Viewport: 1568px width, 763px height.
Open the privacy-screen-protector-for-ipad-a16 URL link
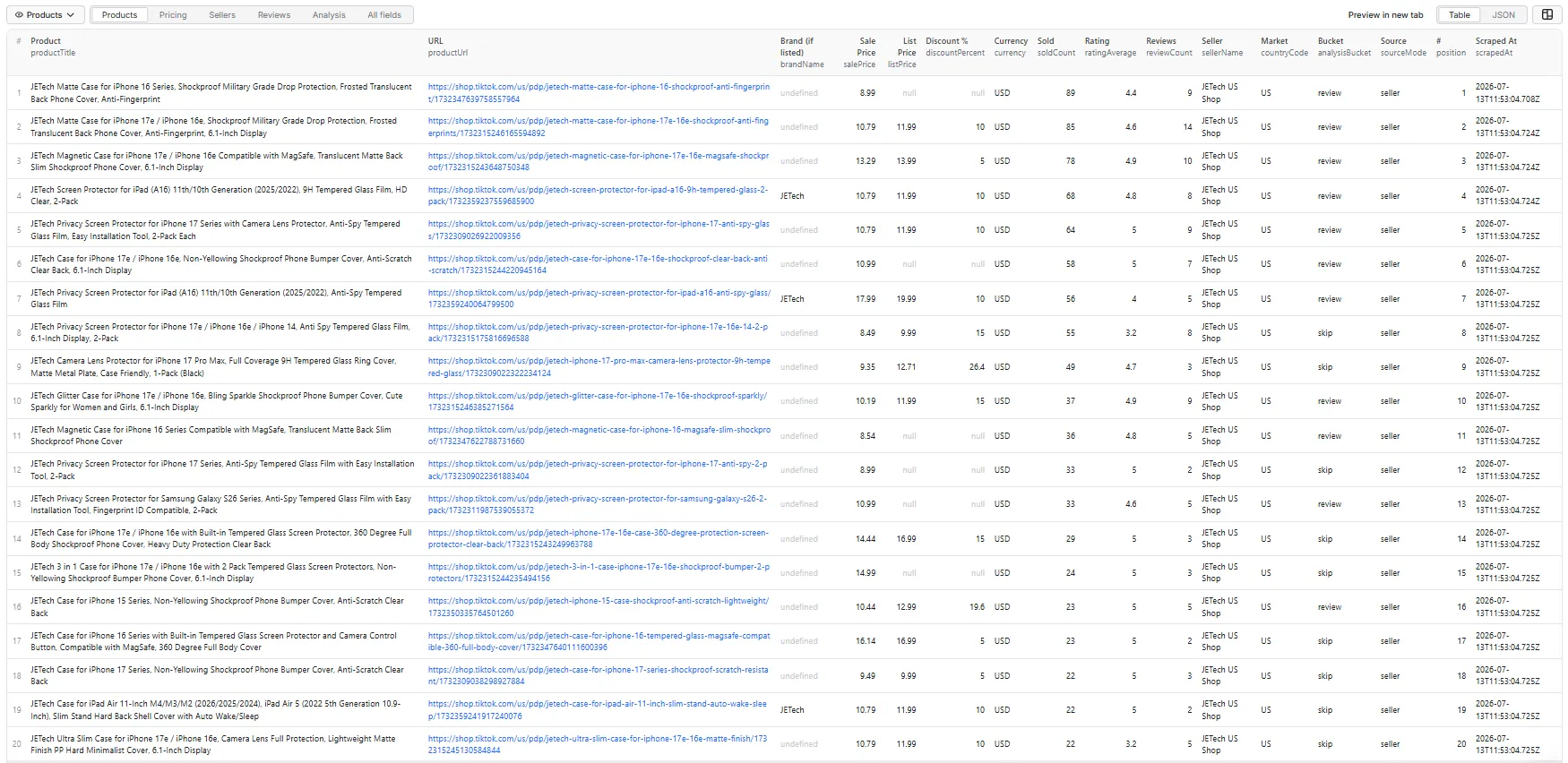[599, 298]
